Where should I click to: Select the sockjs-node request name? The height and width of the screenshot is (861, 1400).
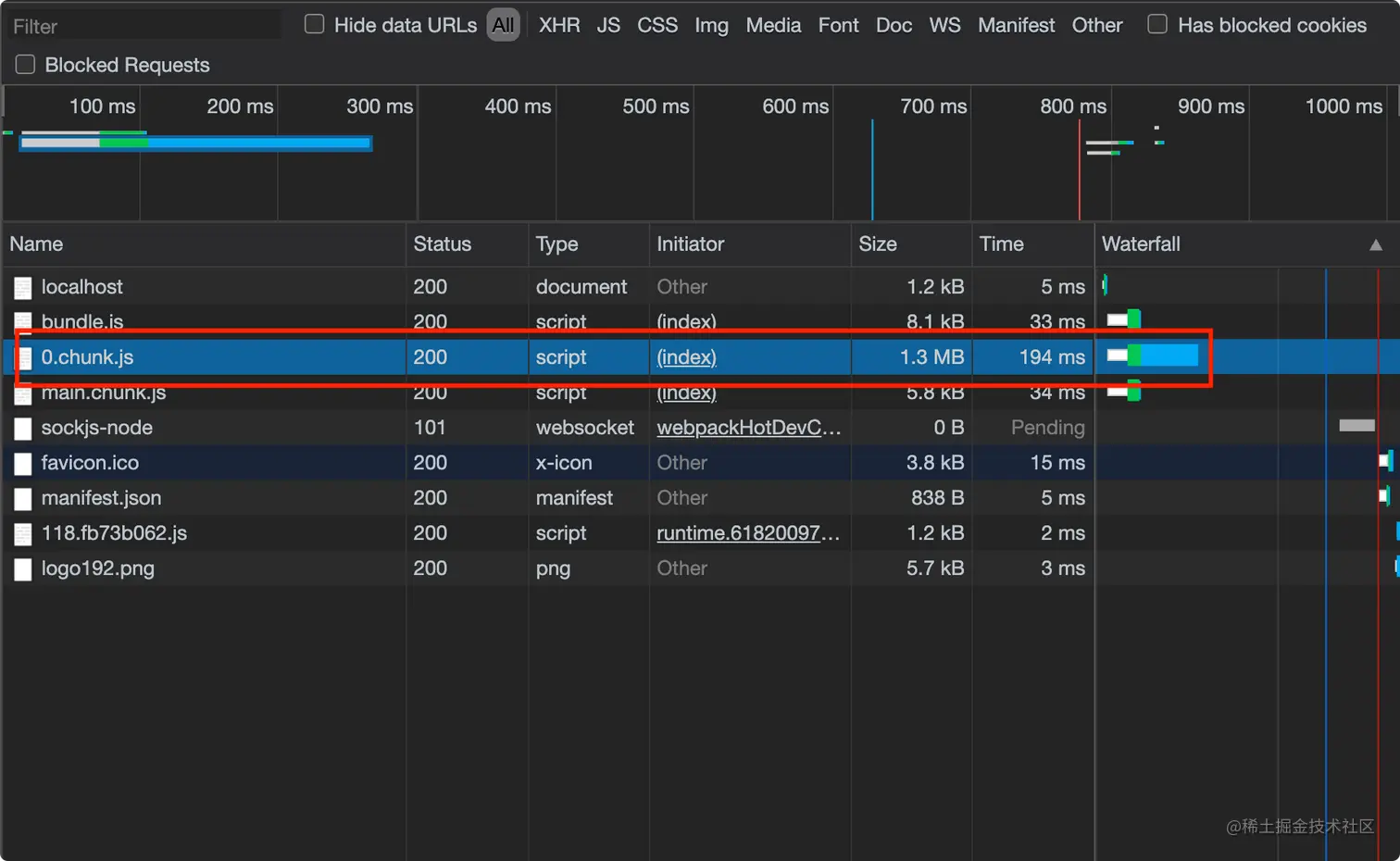pos(96,428)
